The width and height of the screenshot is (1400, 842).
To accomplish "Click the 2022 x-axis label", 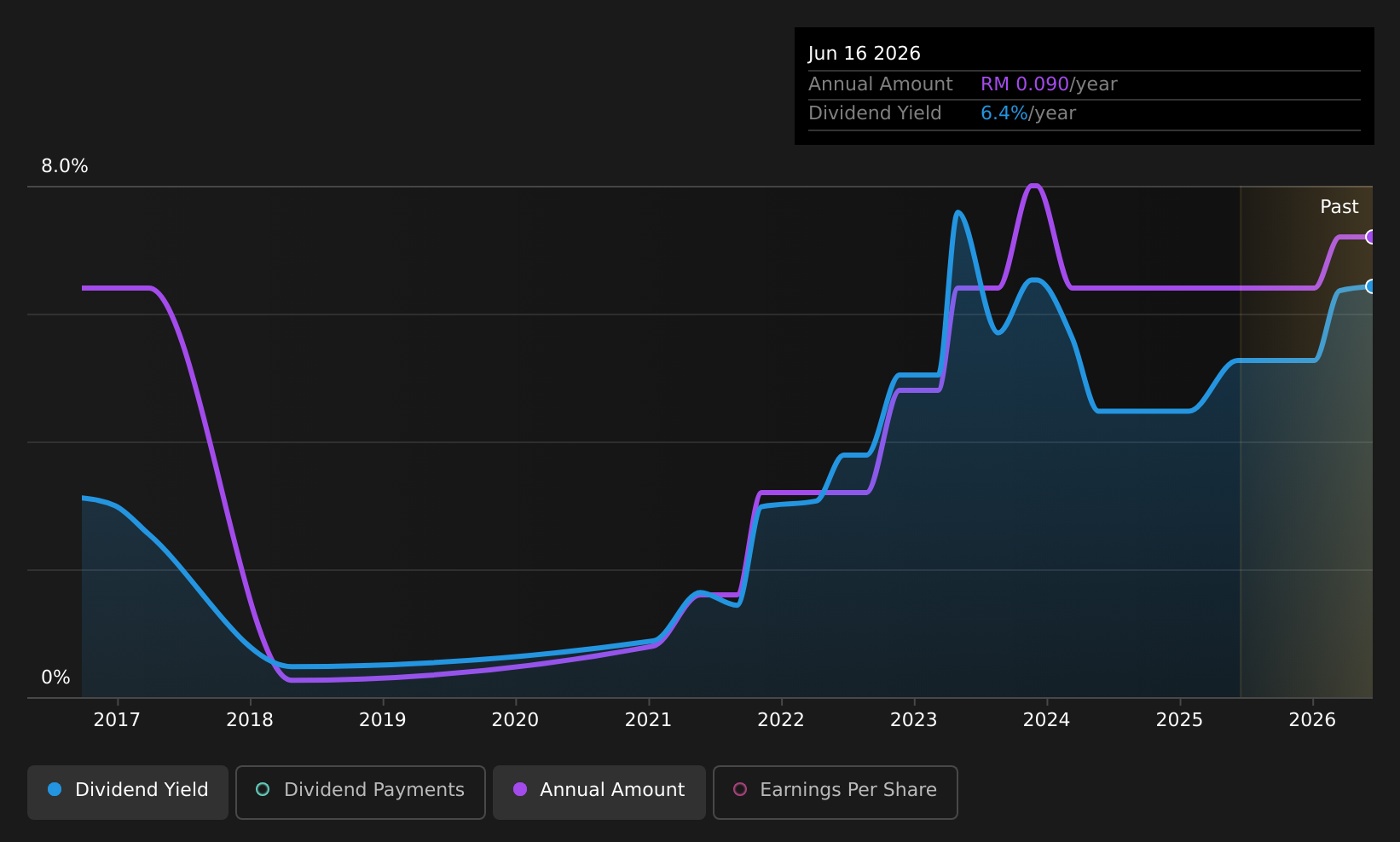I will (x=781, y=720).
